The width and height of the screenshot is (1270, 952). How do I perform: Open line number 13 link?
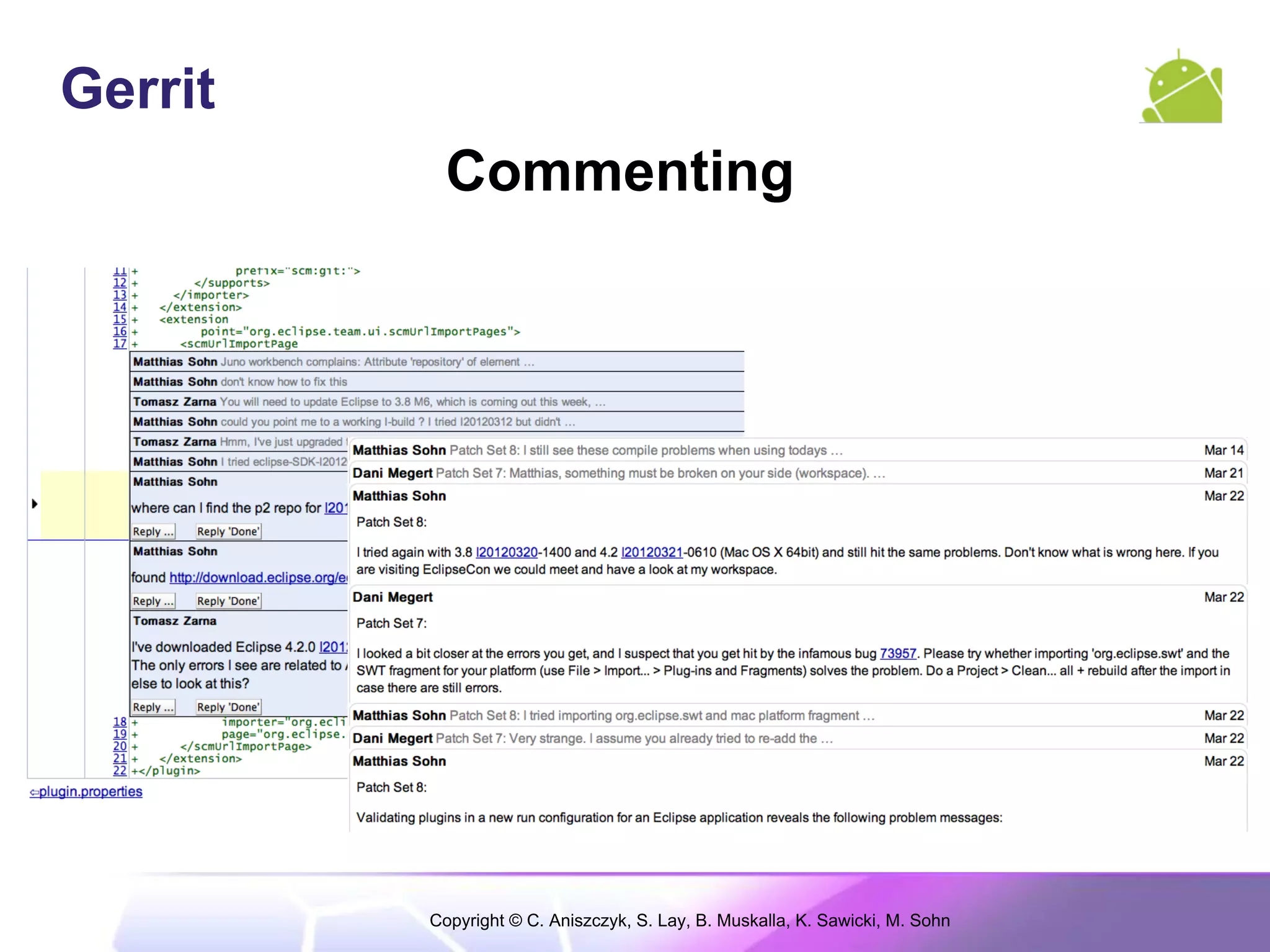120,295
